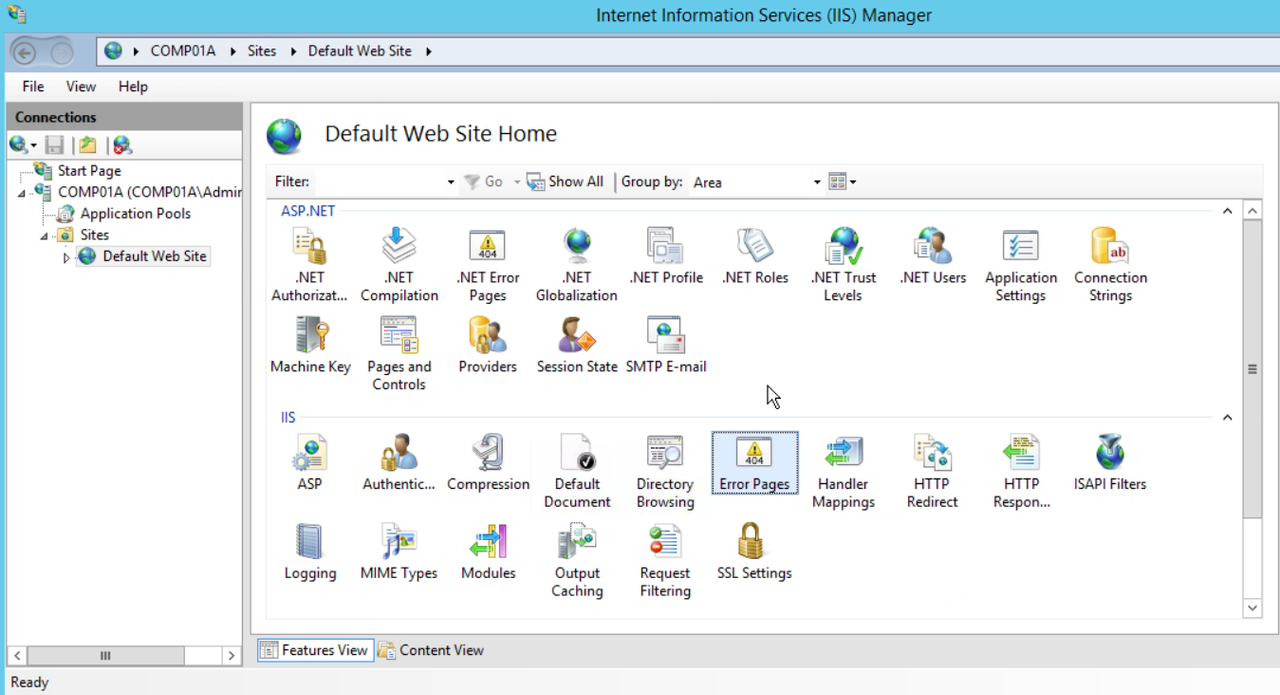Open Connection Strings feature
Viewport: 1280px width, 695px height.
coord(1110,265)
